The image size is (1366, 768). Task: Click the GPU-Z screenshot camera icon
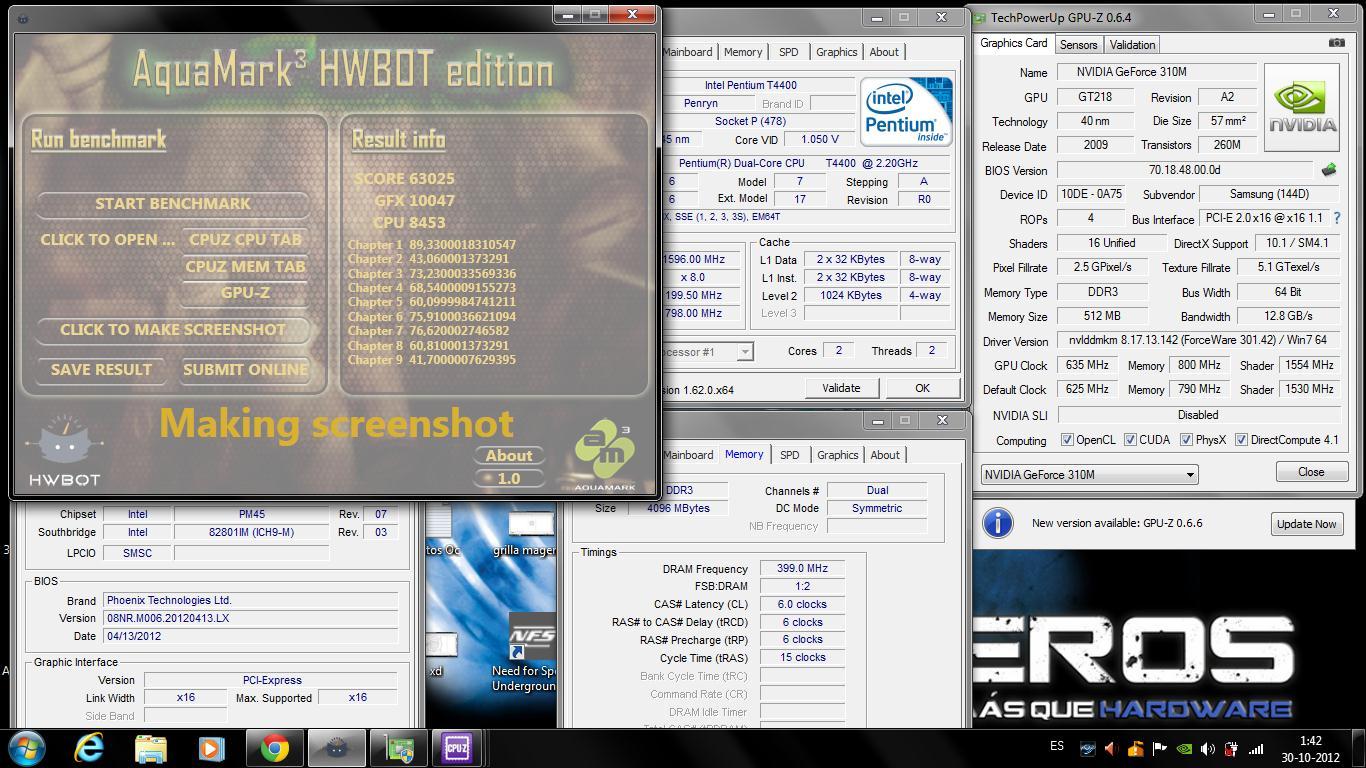click(x=1337, y=43)
